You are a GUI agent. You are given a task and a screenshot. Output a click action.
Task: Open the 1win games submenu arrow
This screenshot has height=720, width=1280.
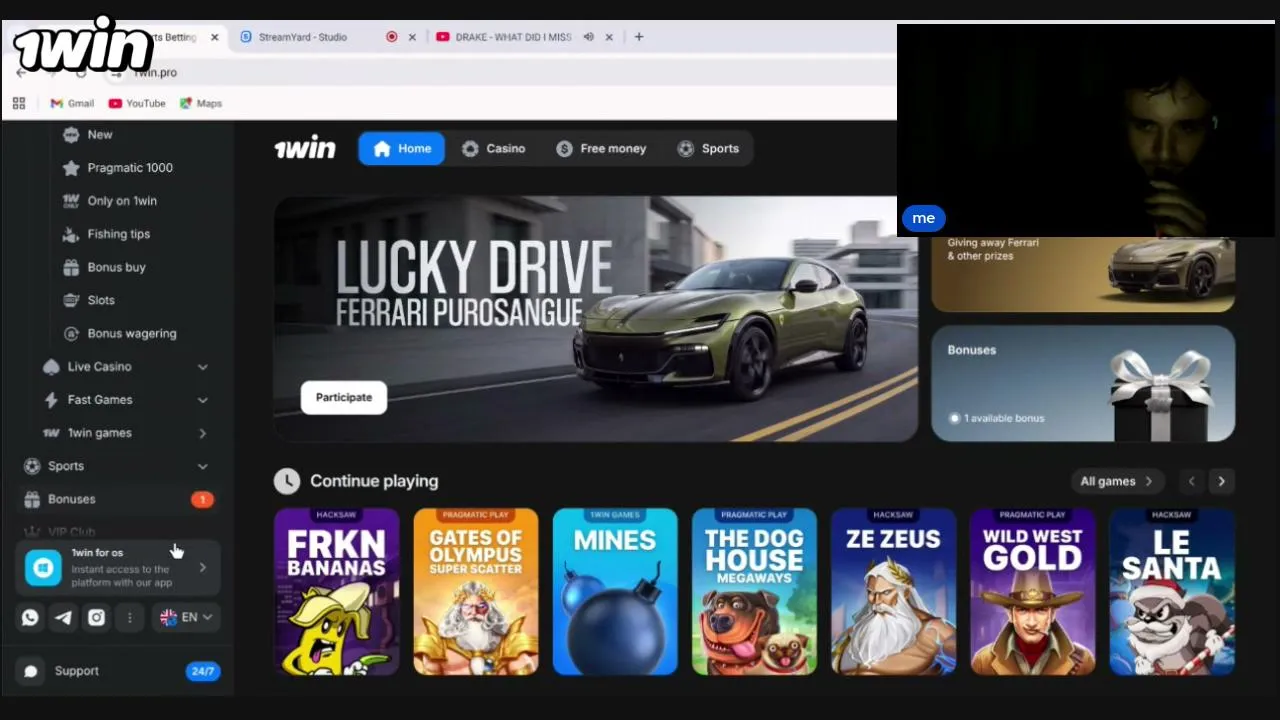tap(203, 433)
